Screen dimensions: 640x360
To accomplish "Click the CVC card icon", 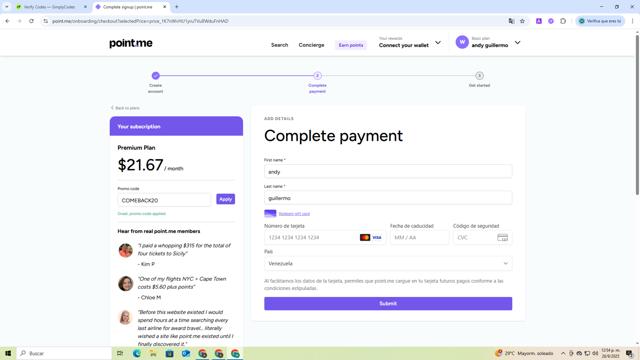I will (502, 238).
